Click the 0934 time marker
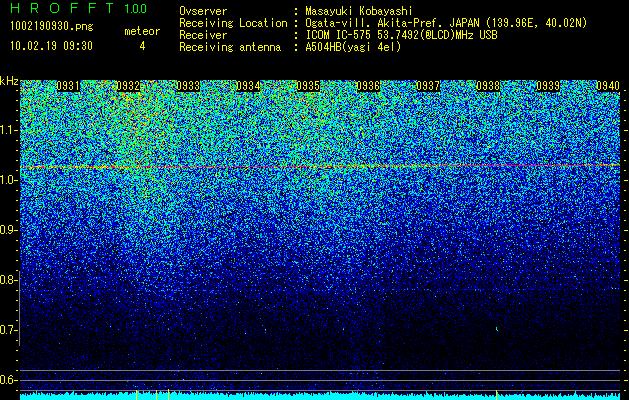The image size is (629, 400). coord(248,86)
